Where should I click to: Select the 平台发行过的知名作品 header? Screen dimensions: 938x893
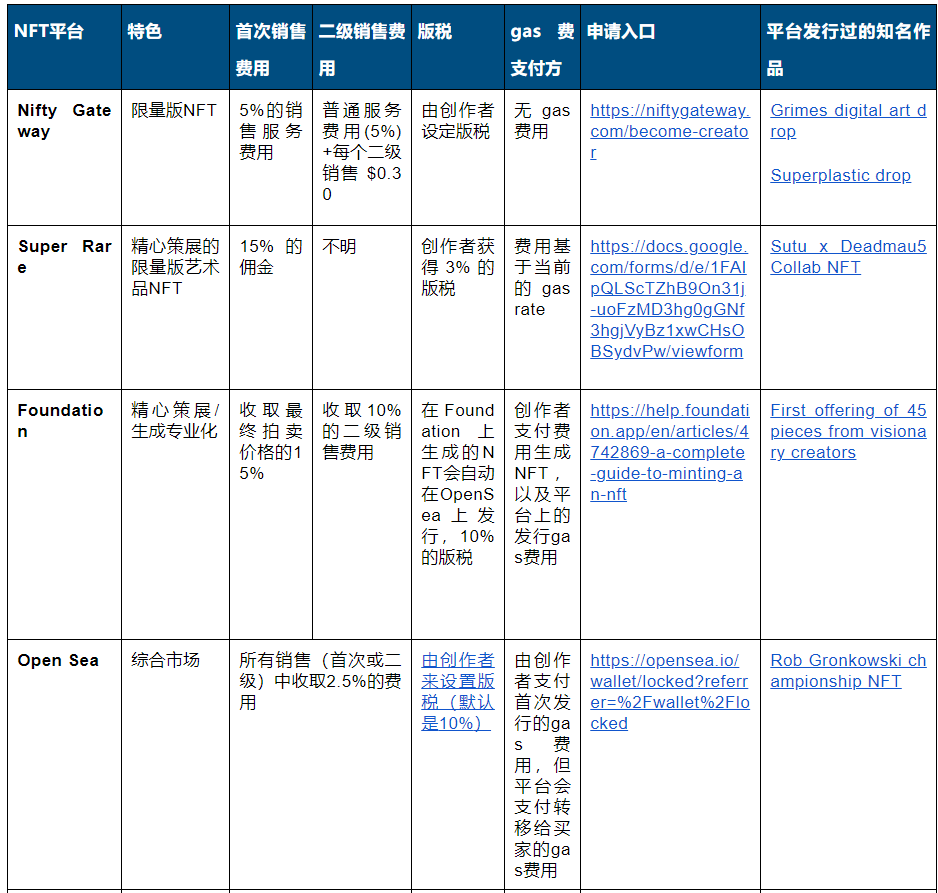[x=848, y=47]
